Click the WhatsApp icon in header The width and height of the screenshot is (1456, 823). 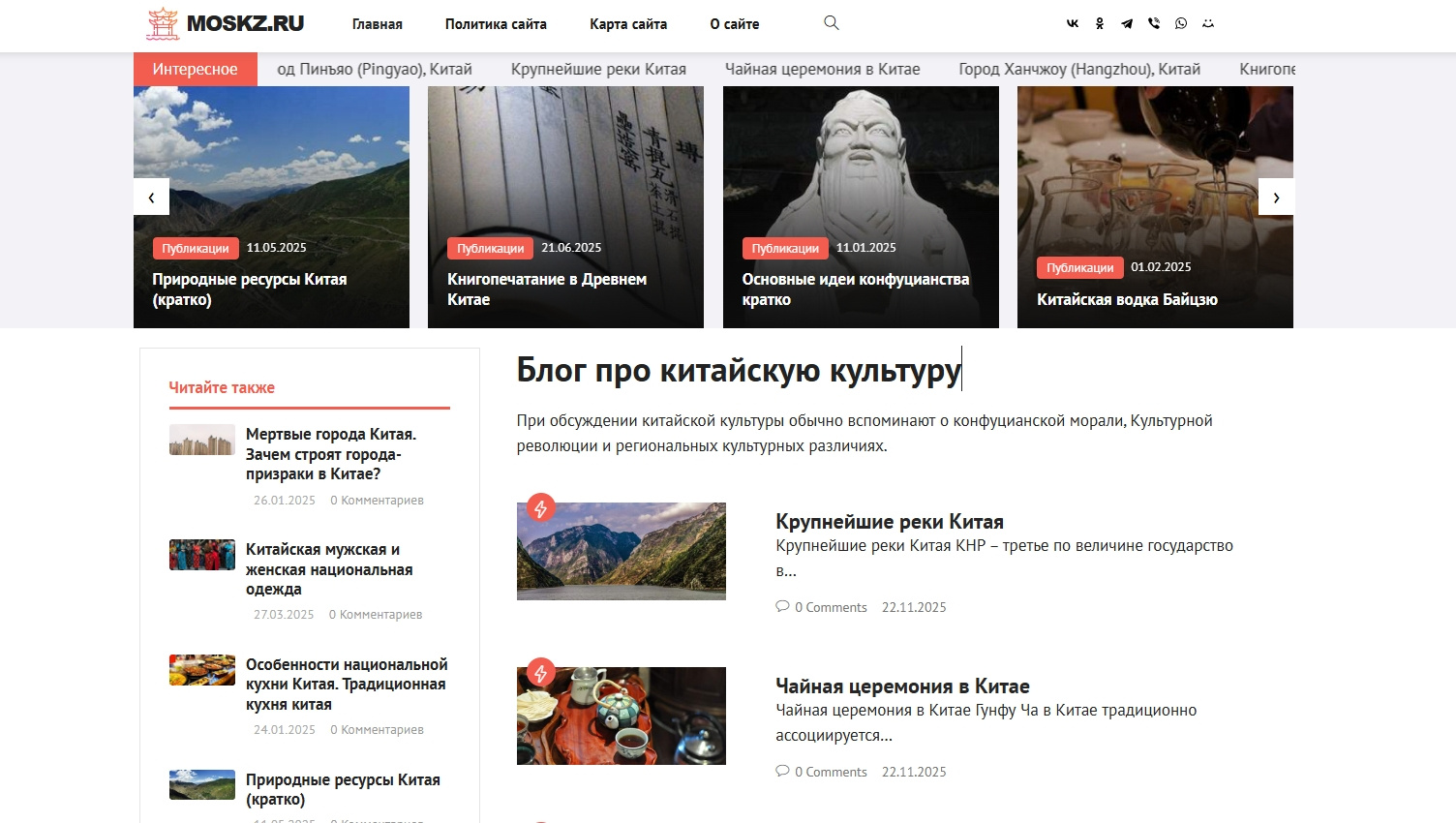coord(1181,24)
